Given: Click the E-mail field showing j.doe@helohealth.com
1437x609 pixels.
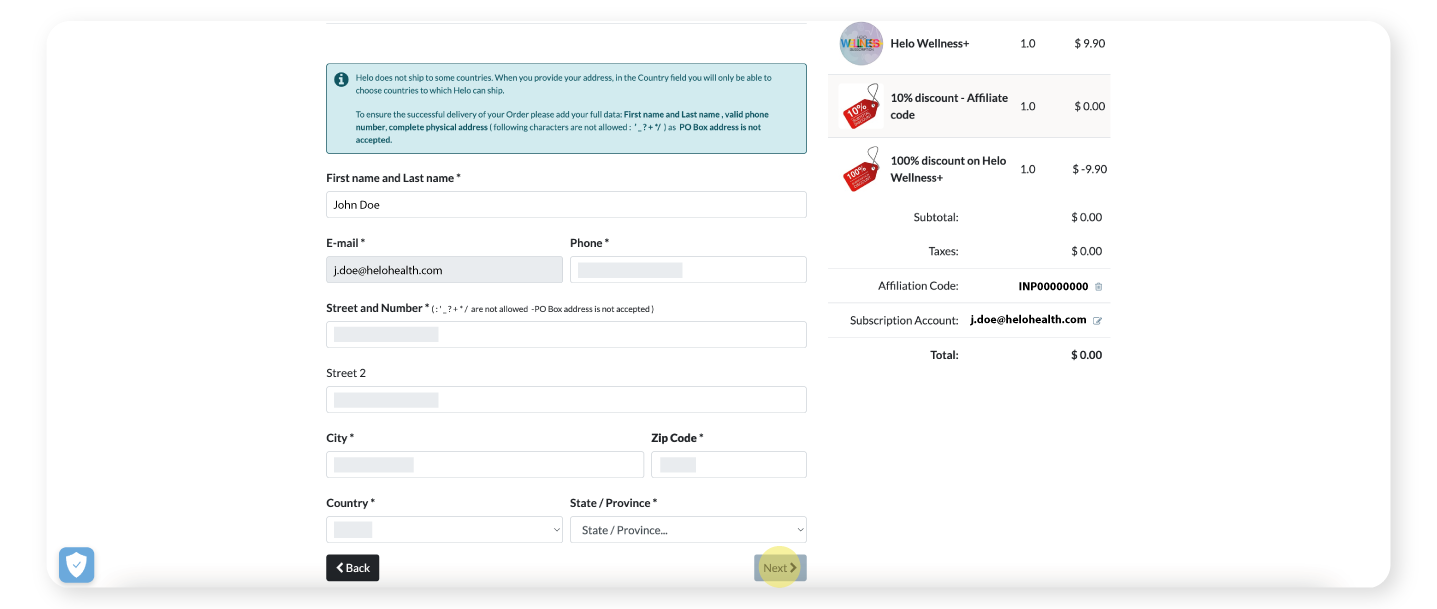Looking at the screenshot, I should [x=444, y=270].
